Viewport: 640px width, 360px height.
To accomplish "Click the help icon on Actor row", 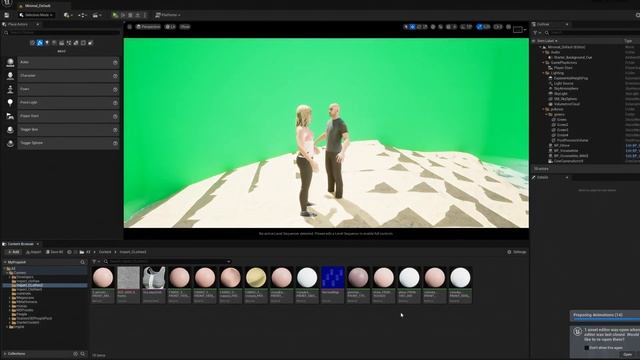I will pyautogui.click(x=115, y=62).
